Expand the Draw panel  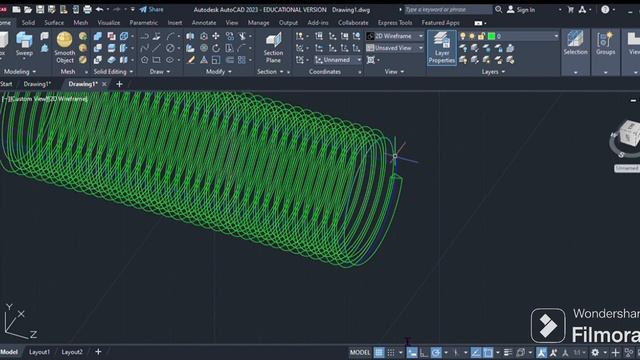160,72
